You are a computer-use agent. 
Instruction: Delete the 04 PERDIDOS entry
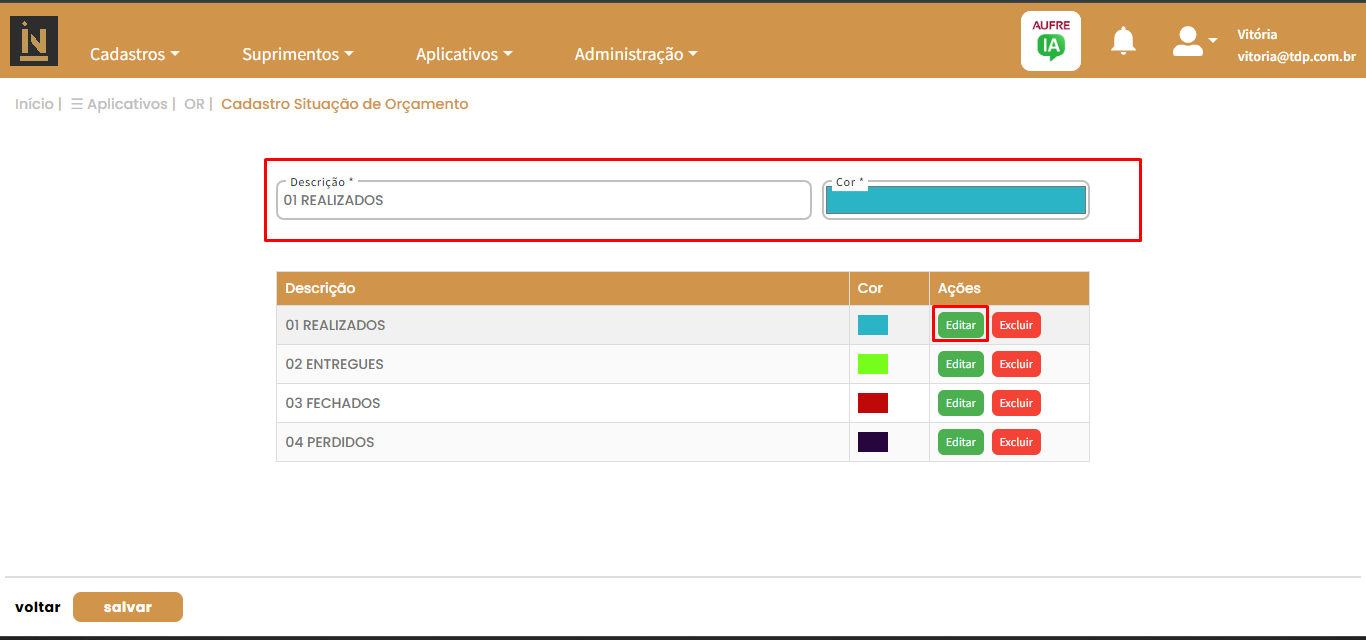[1016, 442]
